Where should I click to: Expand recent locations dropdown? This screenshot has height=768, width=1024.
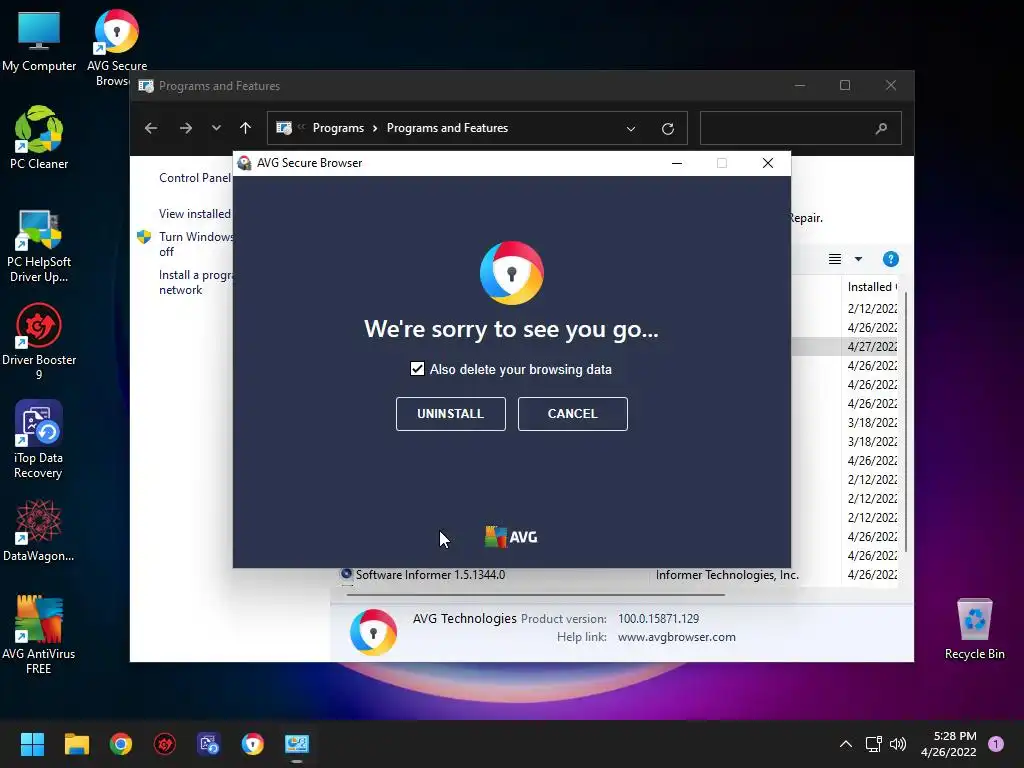[x=216, y=128]
